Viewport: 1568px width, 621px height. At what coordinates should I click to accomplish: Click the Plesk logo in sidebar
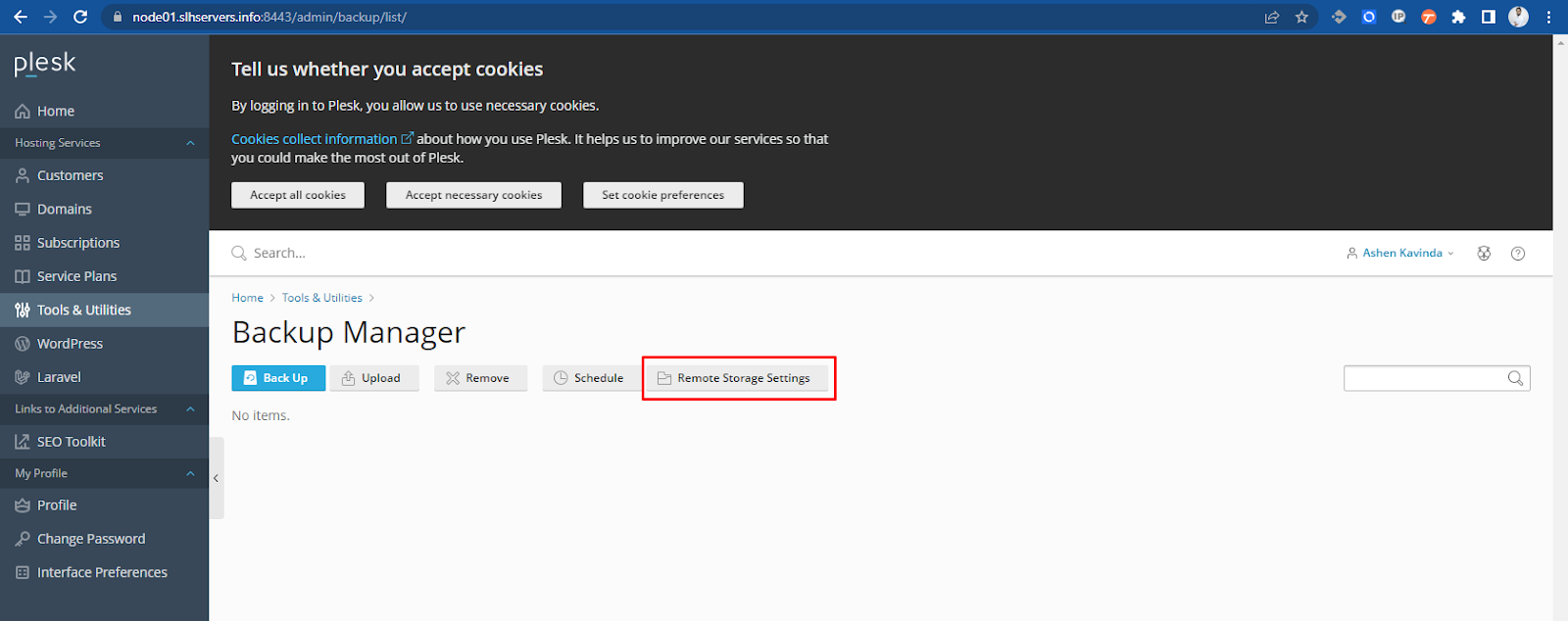tap(45, 64)
